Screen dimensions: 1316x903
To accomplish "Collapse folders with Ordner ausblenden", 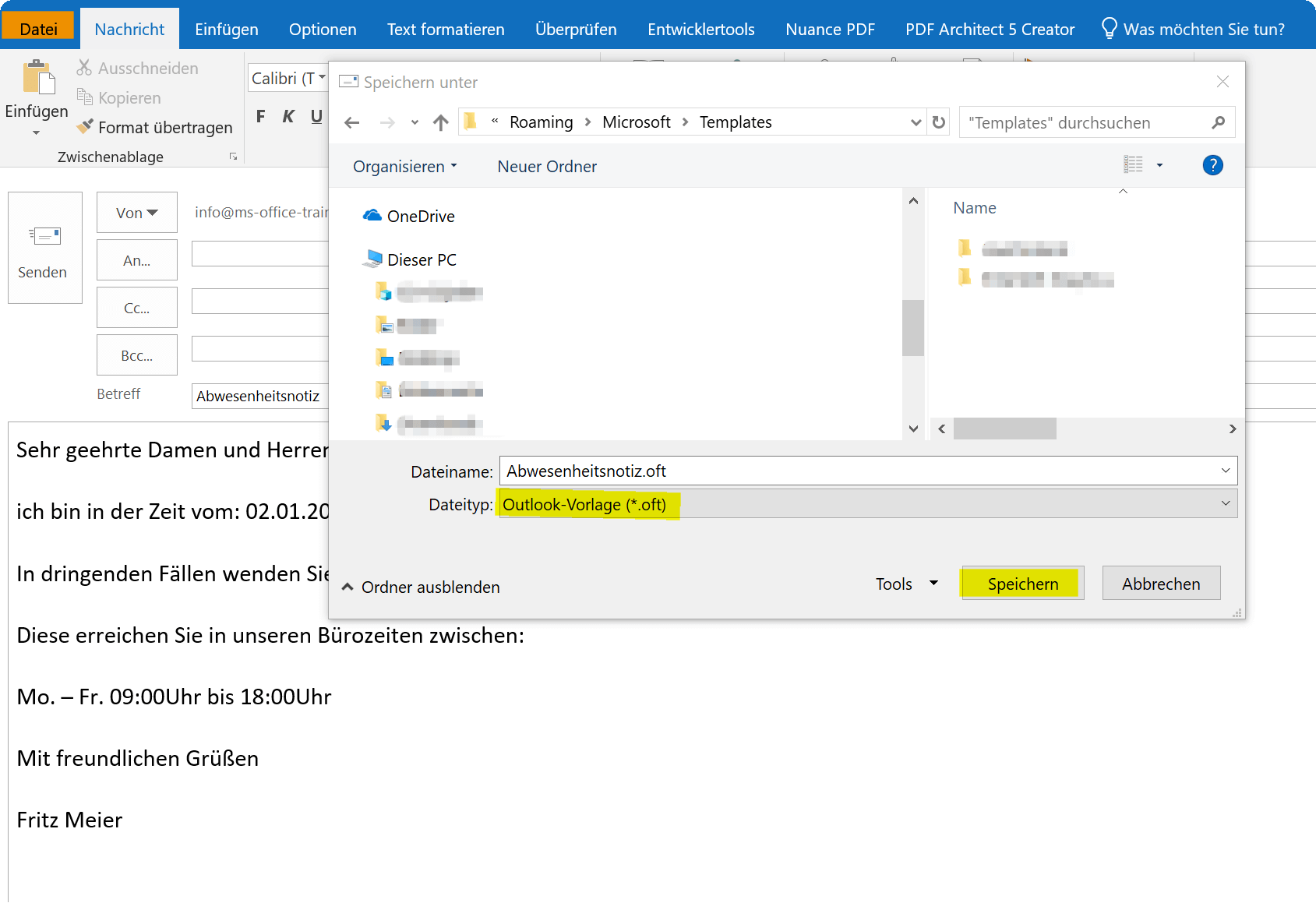I will [x=421, y=587].
